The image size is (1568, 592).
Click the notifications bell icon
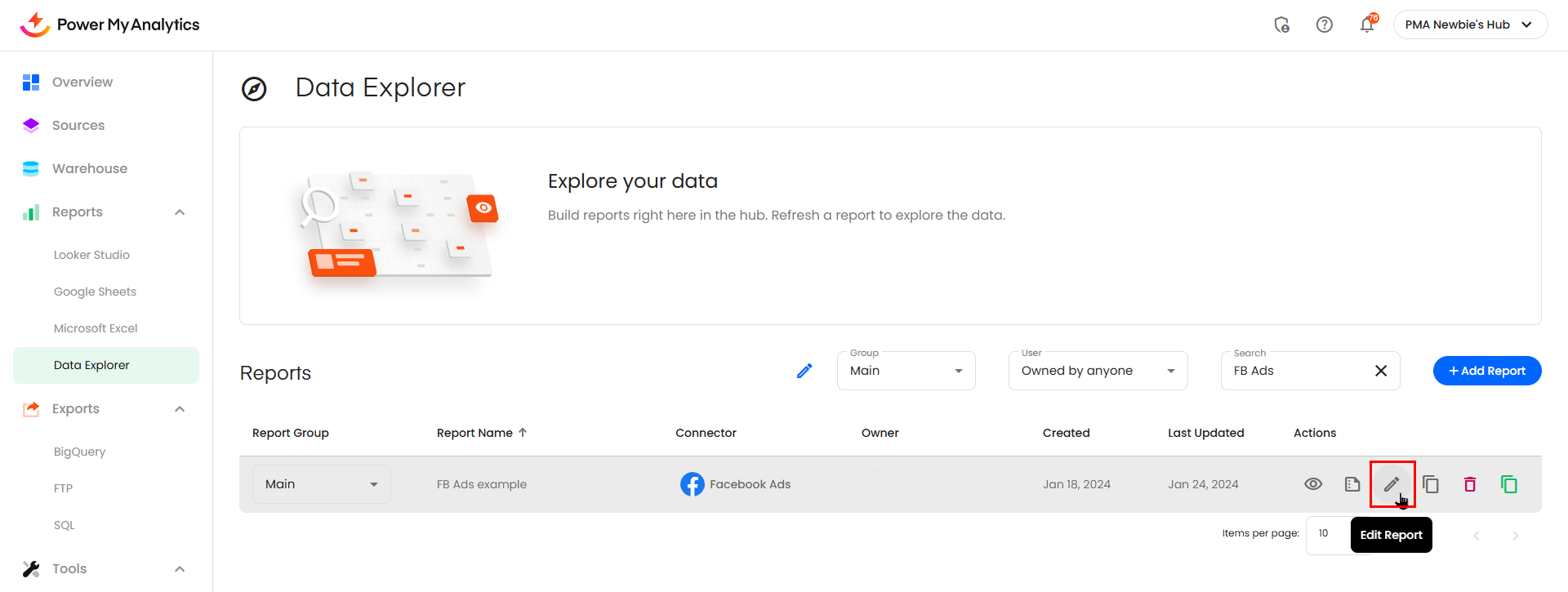[x=1366, y=25]
